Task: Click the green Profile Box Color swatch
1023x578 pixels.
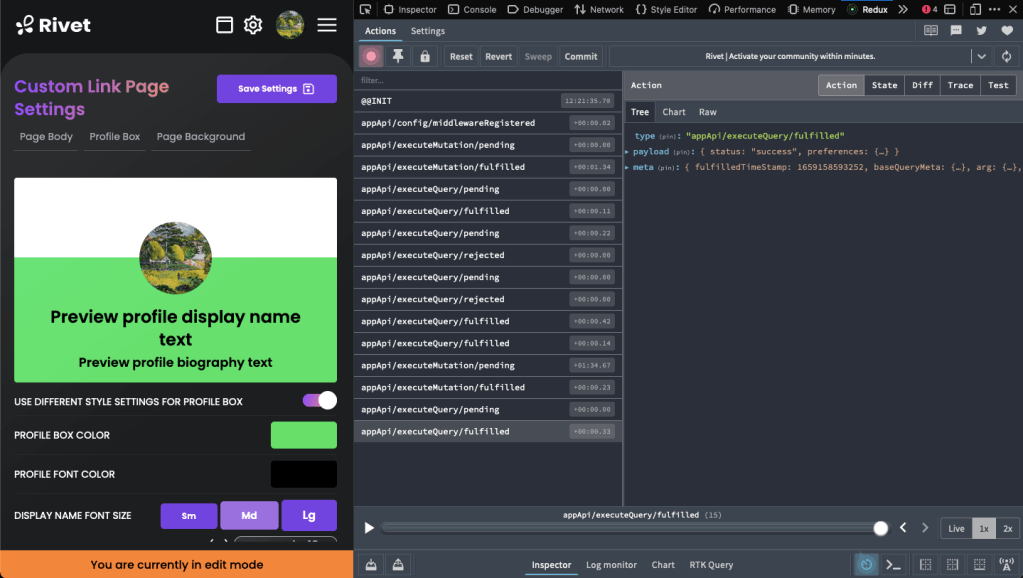Action: [303, 435]
